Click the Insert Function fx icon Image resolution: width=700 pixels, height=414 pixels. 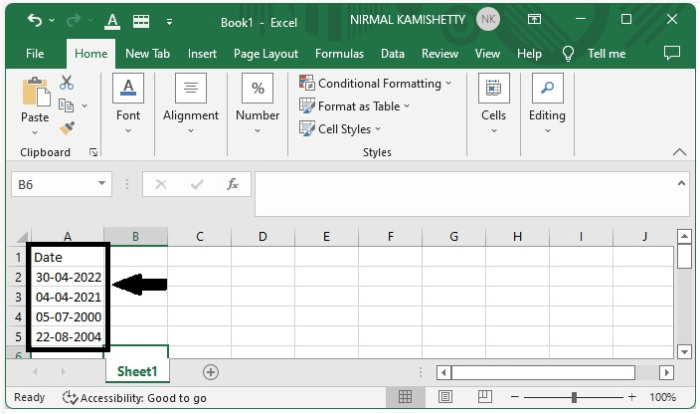(x=233, y=184)
